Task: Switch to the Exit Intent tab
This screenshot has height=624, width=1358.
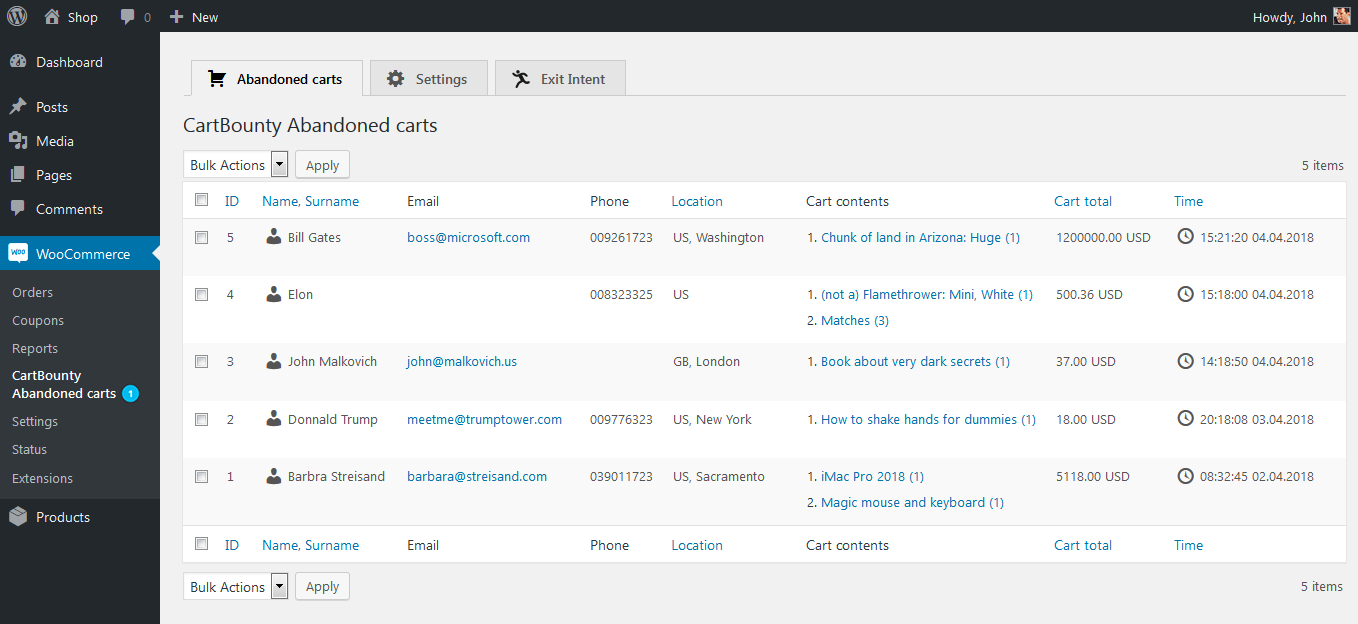Action: (560, 79)
